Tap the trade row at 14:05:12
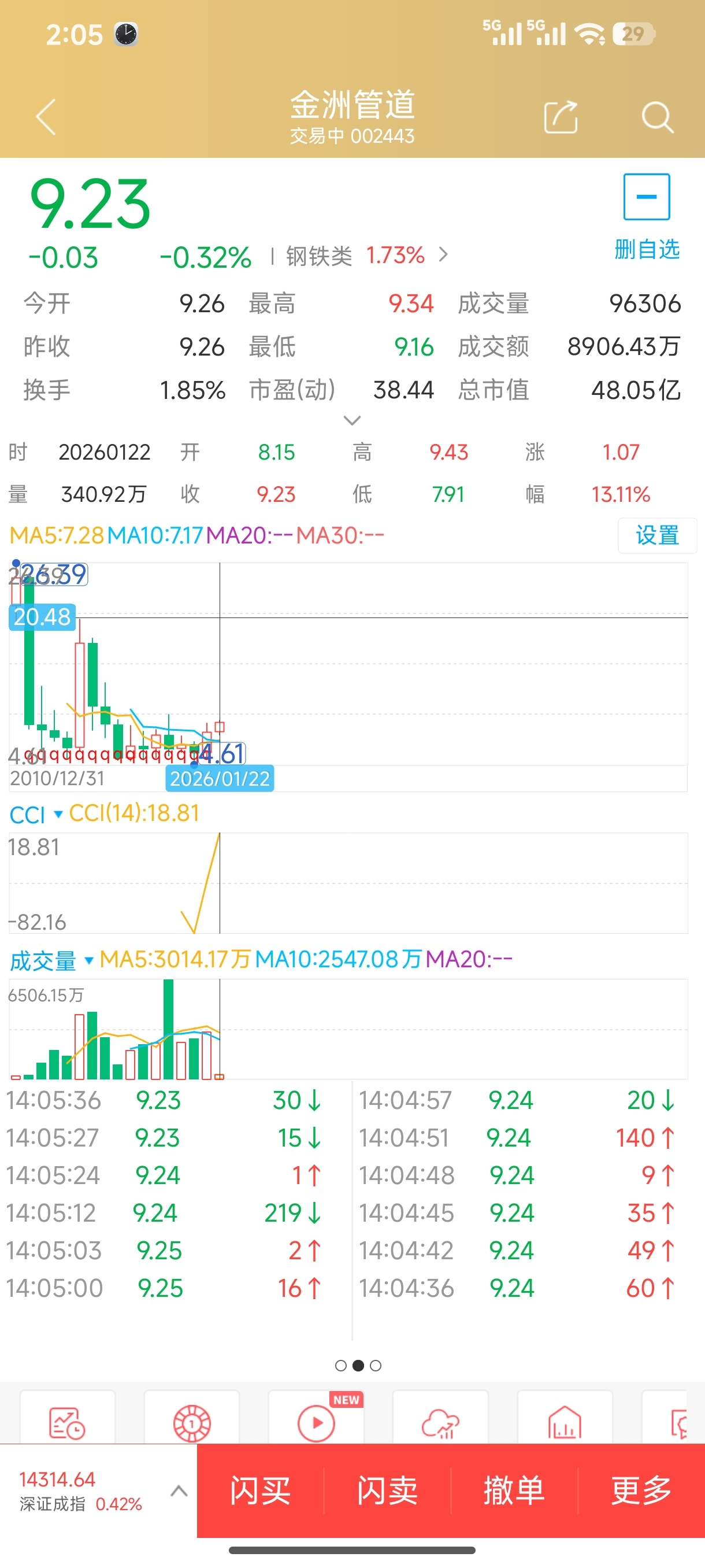This screenshot has width=705, height=1568. [164, 1212]
